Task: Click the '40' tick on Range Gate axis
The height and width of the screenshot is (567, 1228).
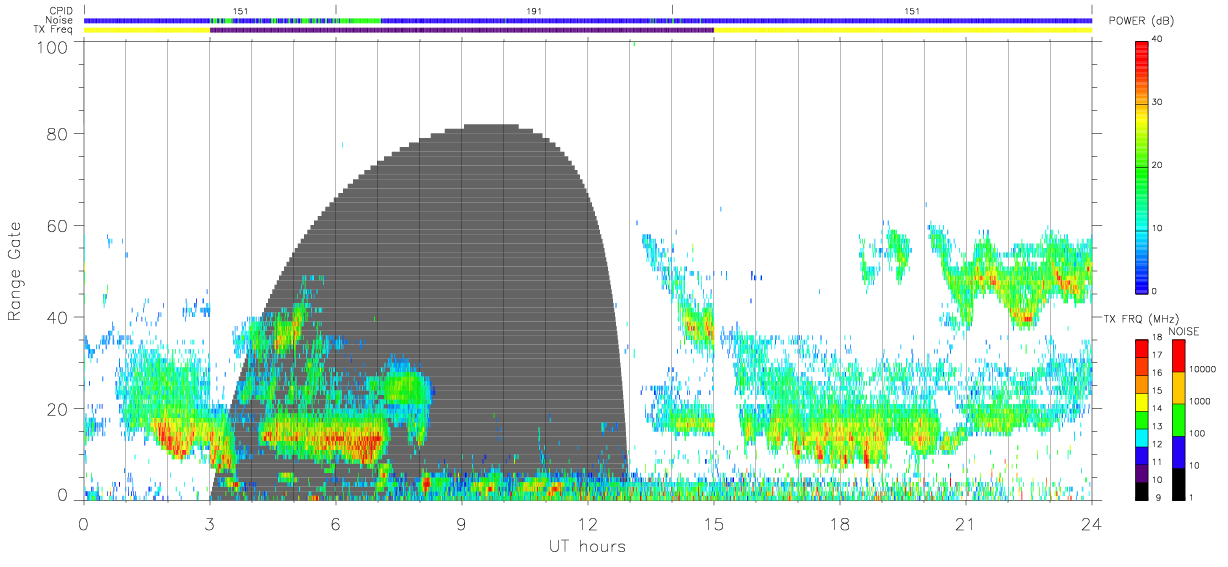Action: pyautogui.click(x=58, y=318)
